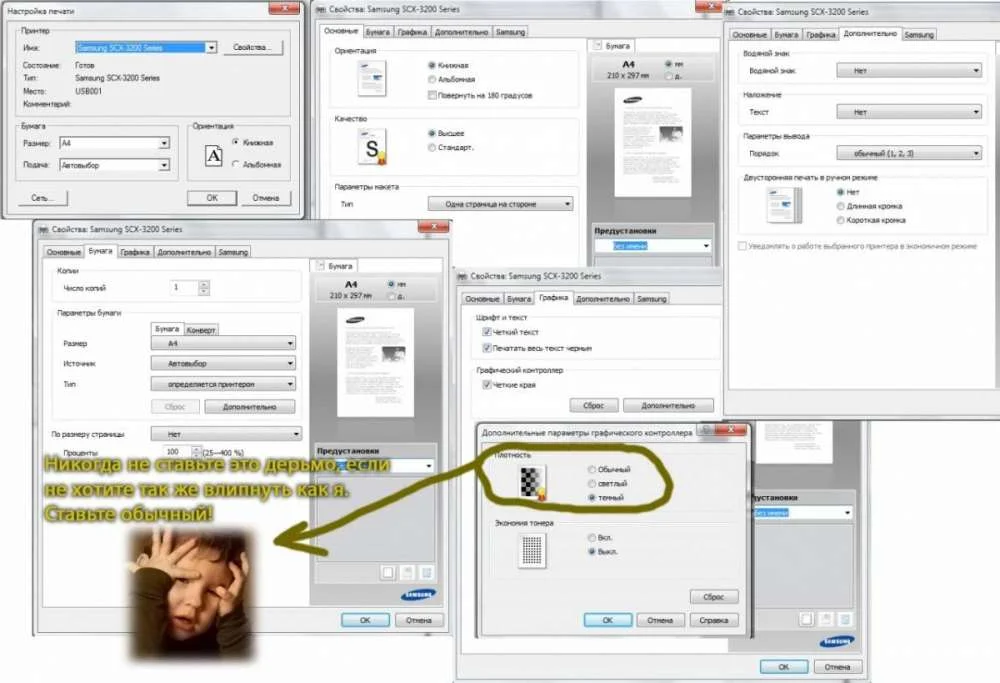Click Отмена in the Бумага window

coord(419,620)
